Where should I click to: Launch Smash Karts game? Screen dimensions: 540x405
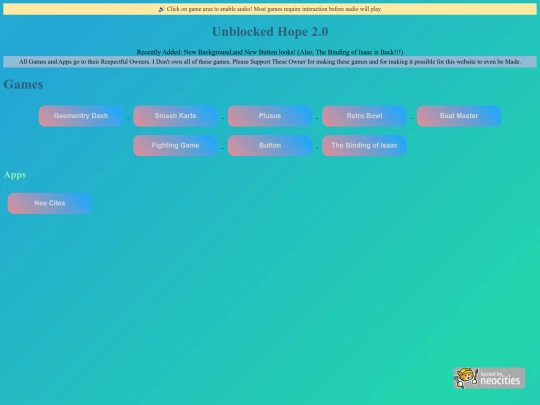pyautogui.click(x=175, y=116)
